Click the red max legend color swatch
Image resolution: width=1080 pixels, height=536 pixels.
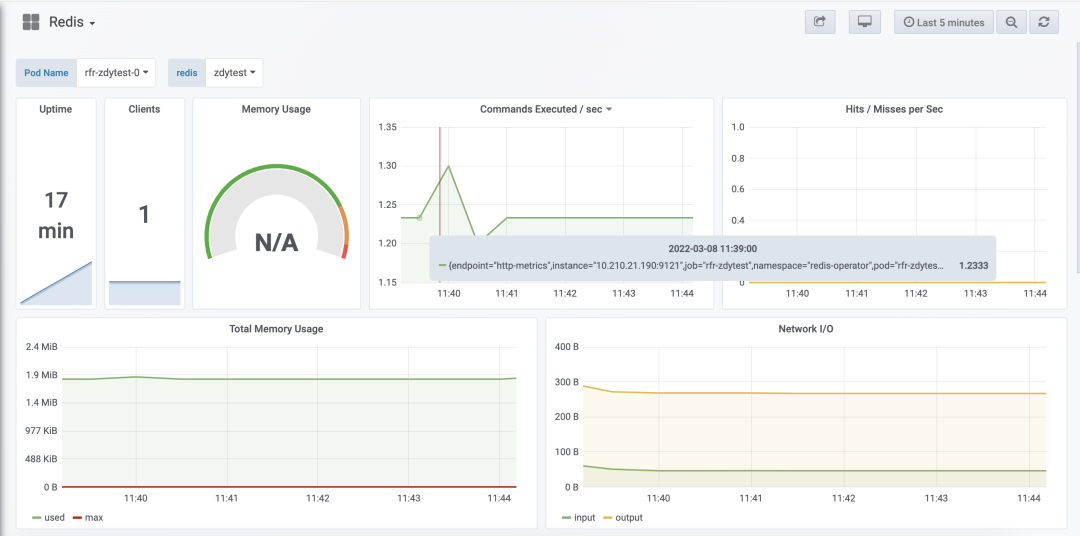click(76, 517)
